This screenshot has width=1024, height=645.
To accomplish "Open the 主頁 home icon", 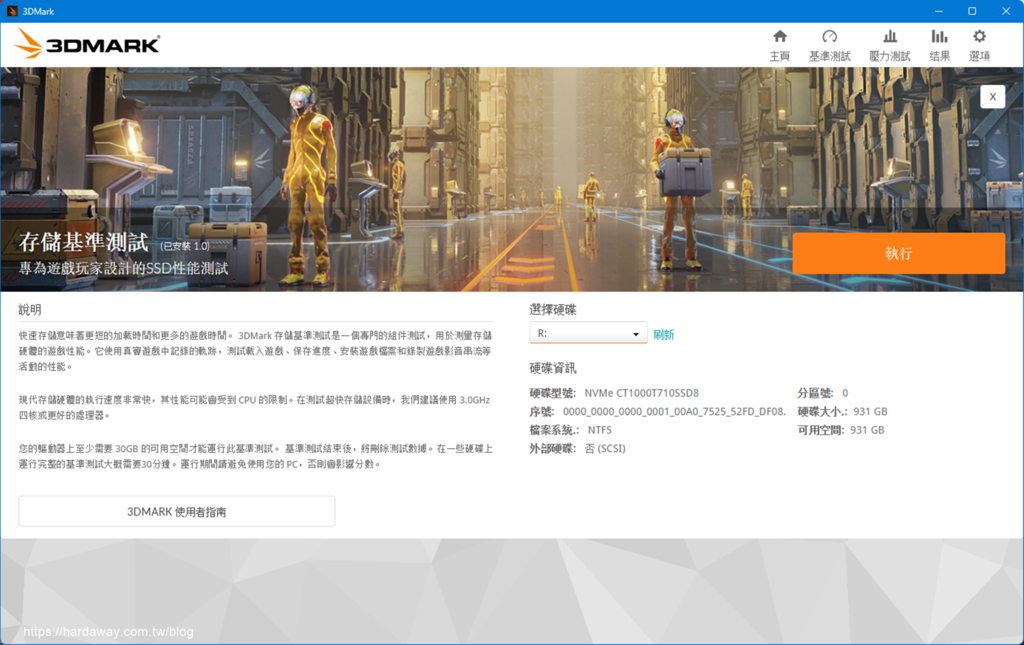I will [780, 37].
